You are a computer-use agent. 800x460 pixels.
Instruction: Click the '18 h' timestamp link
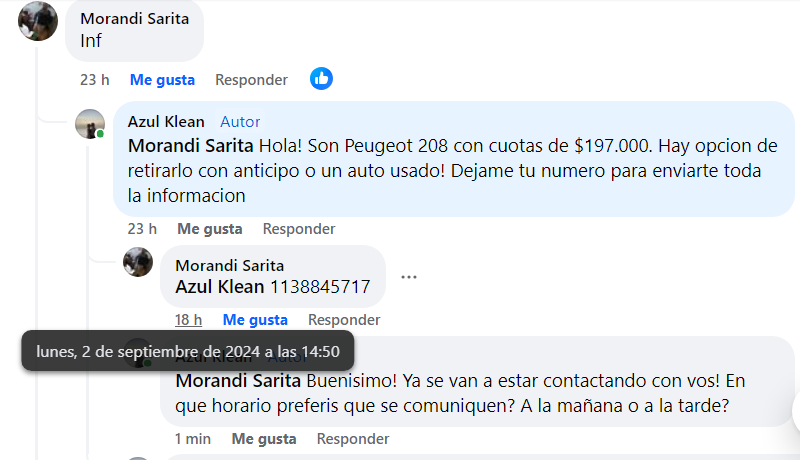pyautogui.click(x=188, y=320)
